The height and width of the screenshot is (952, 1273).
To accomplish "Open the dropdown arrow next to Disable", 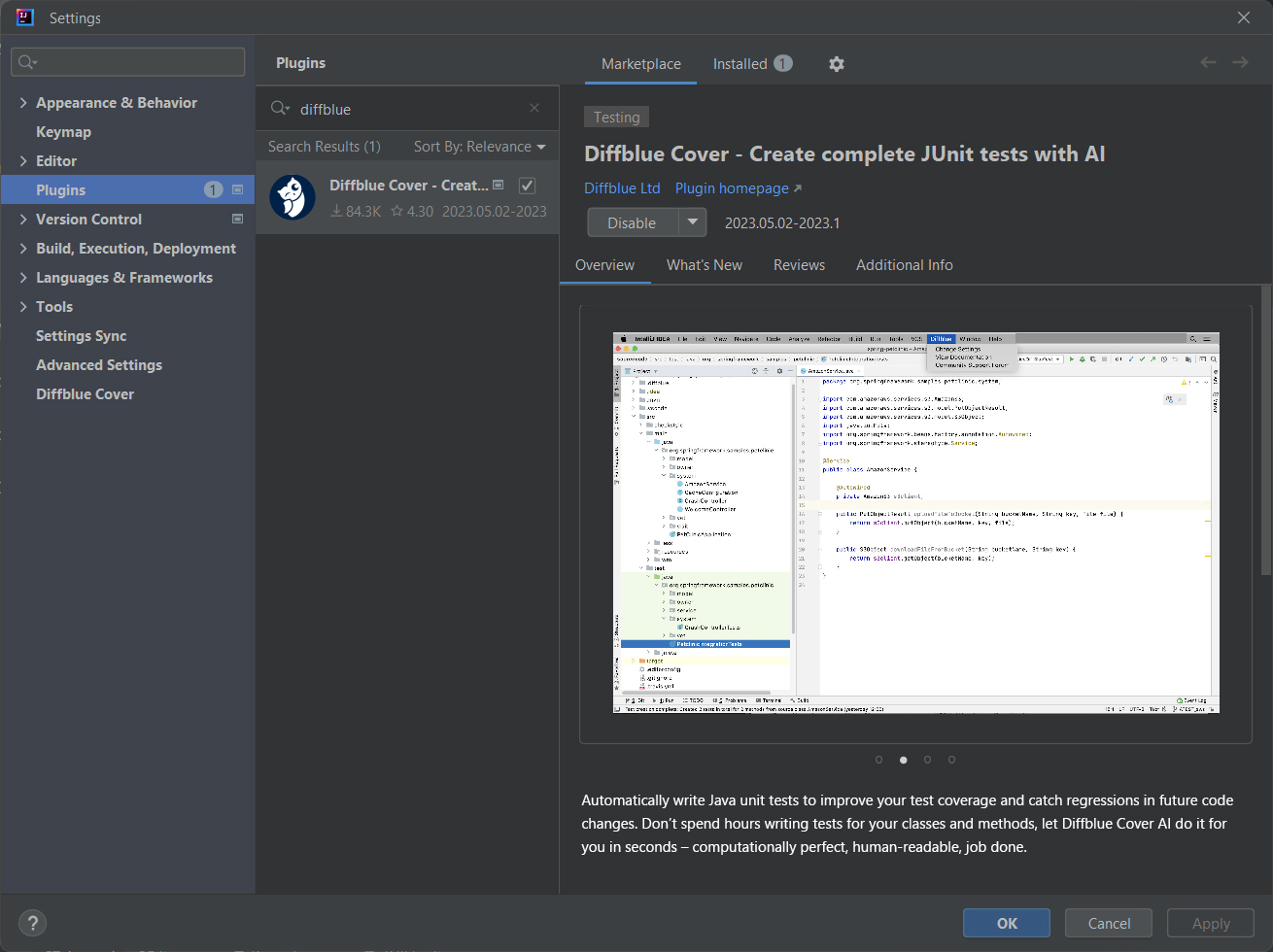I will coord(692,222).
